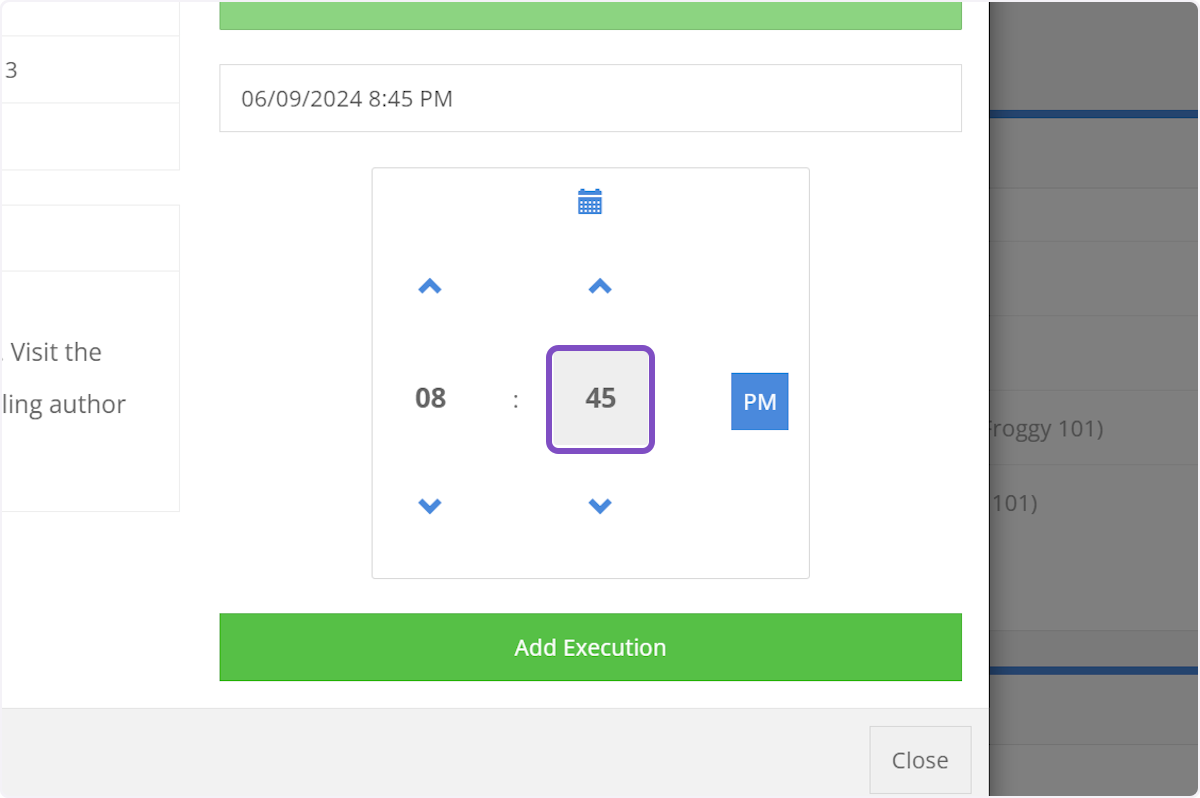Decrease the minutes with the down arrow
The height and width of the screenshot is (798, 1200).
[x=600, y=506]
